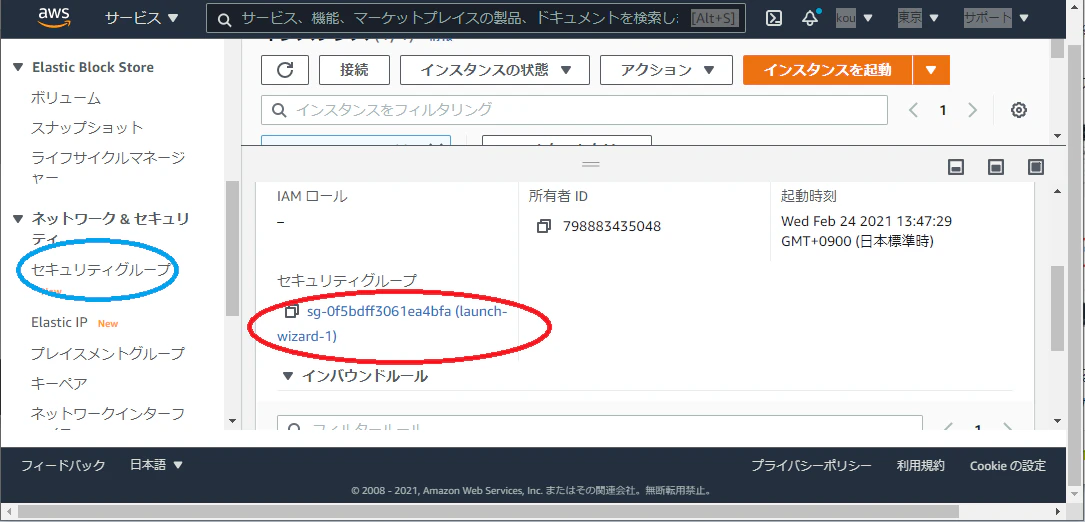Change language with 日本語 selector
Image resolution: width=1085 pixels, height=522 pixels.
pos(156,465)
